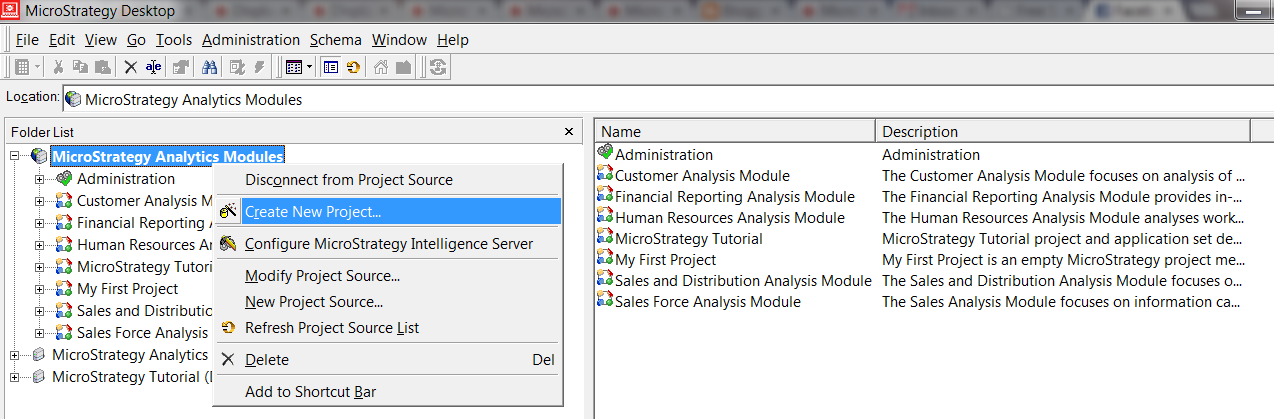Select My First Project in the tree
Image resolution: width=1274 pixels, height=419 pixels.
(127, 289)
